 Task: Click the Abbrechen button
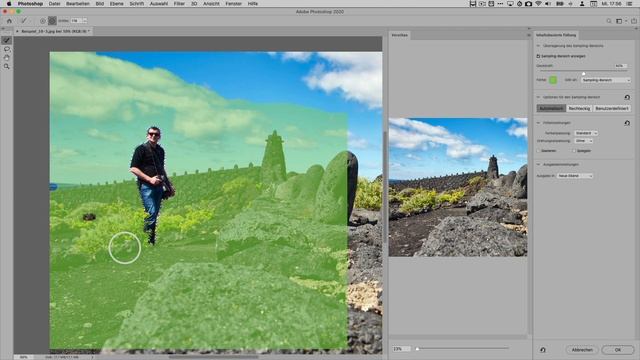[x=582, y=350]
